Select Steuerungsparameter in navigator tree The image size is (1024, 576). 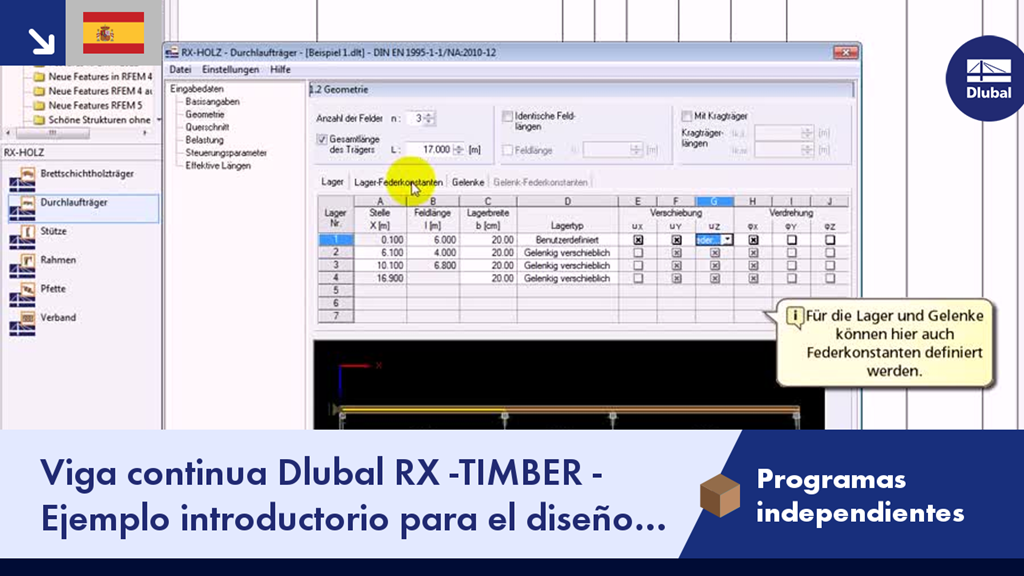tap(226, 153)
